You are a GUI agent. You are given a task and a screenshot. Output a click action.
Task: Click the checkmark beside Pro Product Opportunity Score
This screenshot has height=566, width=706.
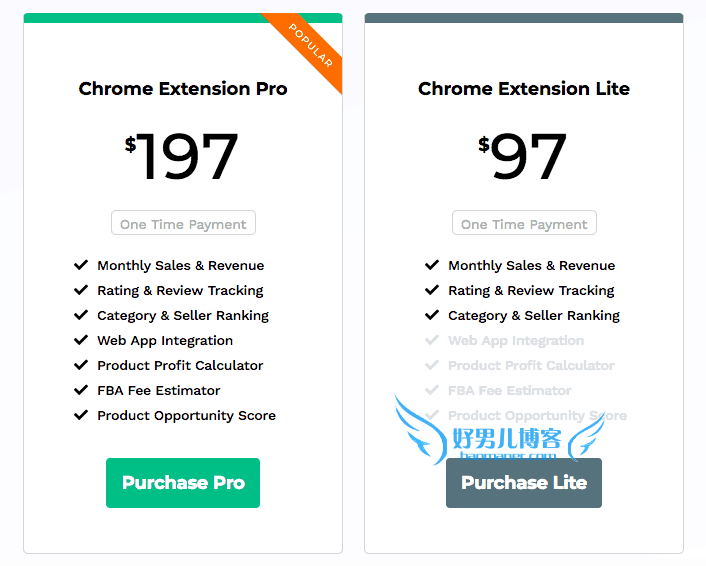pos(81,415)
